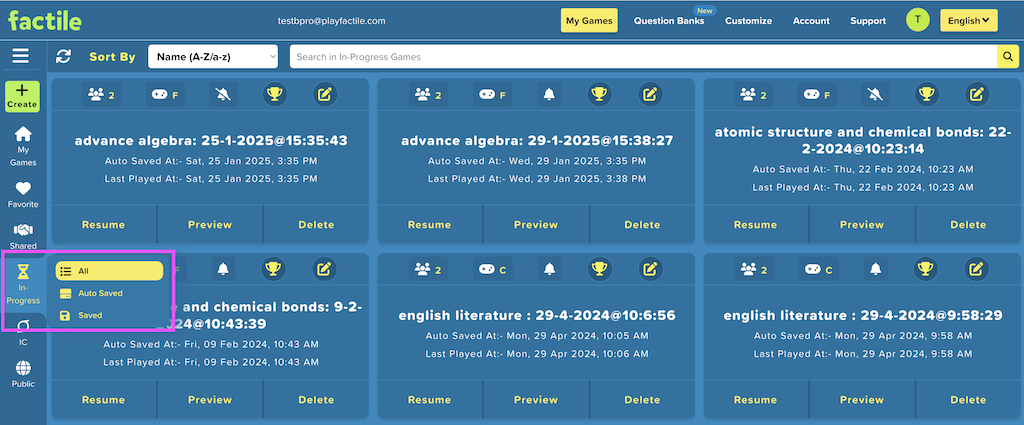This screenshot has height=425, width=1024.
Task: Toggle muted bell on advance algebra 25-1-2025 card
Action: point(223,95)
